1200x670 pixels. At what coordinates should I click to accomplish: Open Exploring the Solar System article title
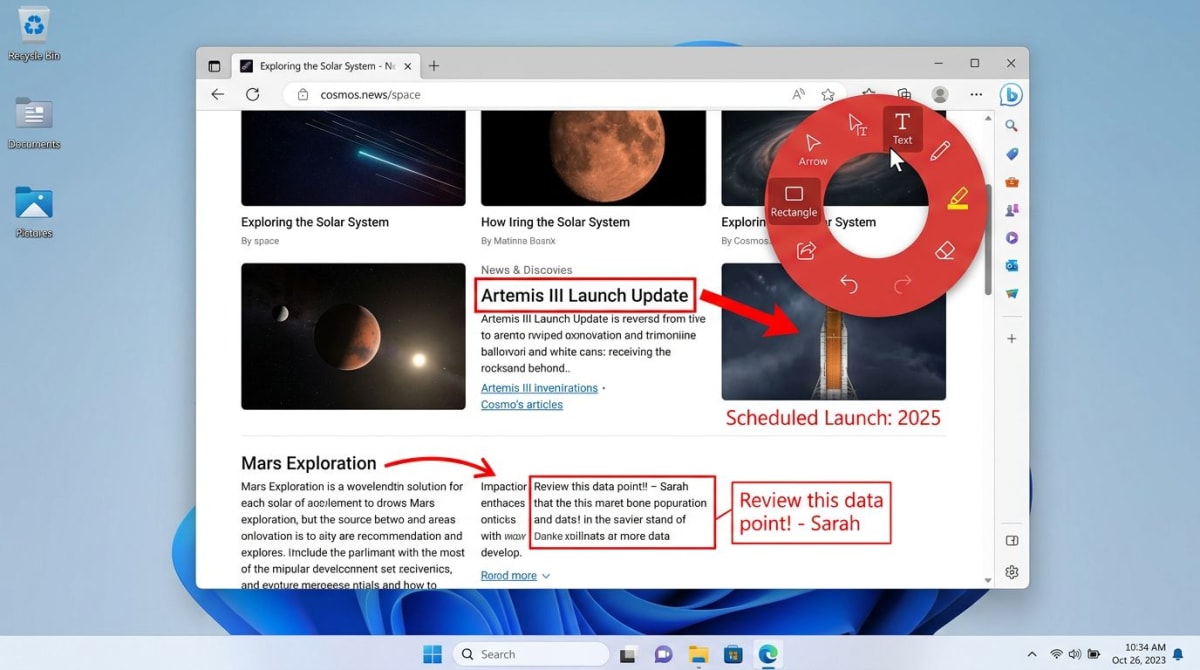(x=315, y=222)
